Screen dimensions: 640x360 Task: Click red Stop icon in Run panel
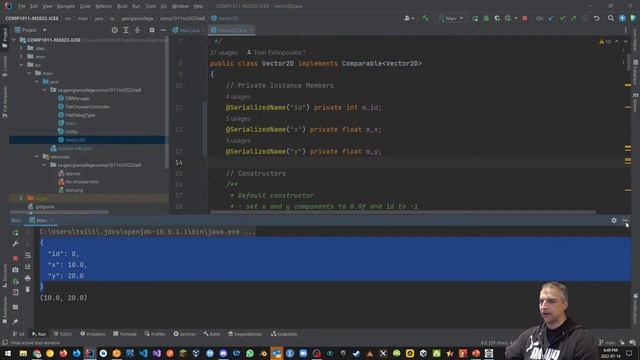coord(16,258)
